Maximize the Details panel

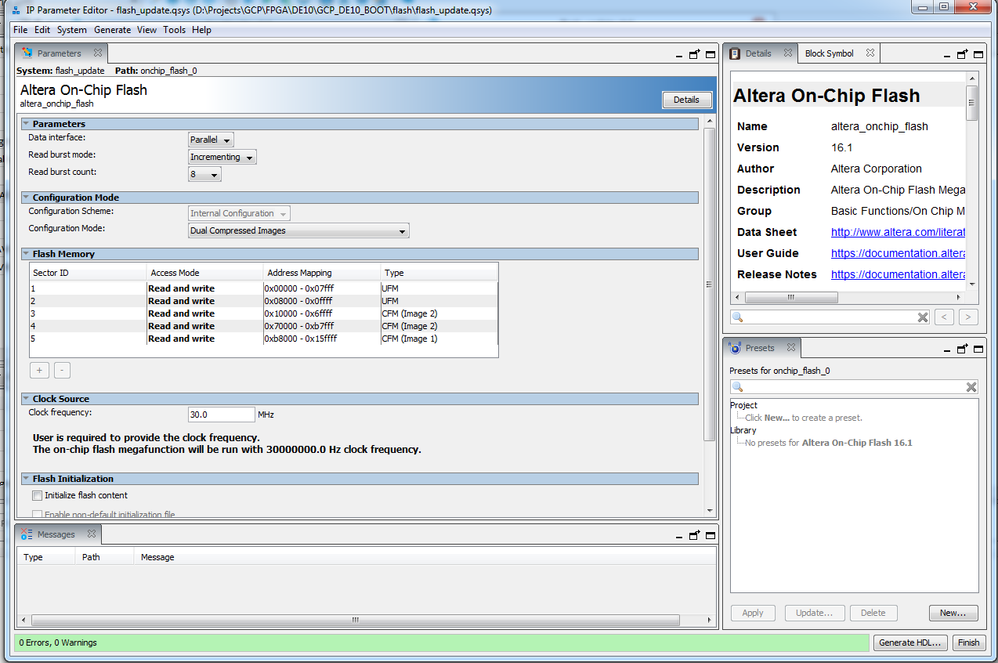click(978, 55)
